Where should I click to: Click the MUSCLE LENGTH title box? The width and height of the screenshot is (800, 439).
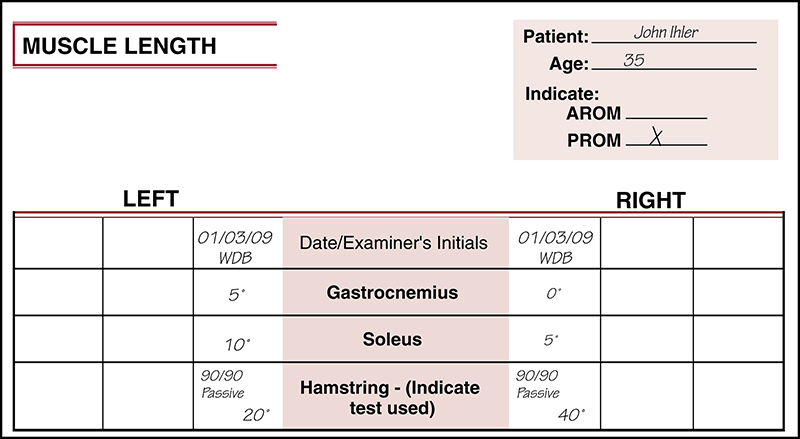point(144,46)
